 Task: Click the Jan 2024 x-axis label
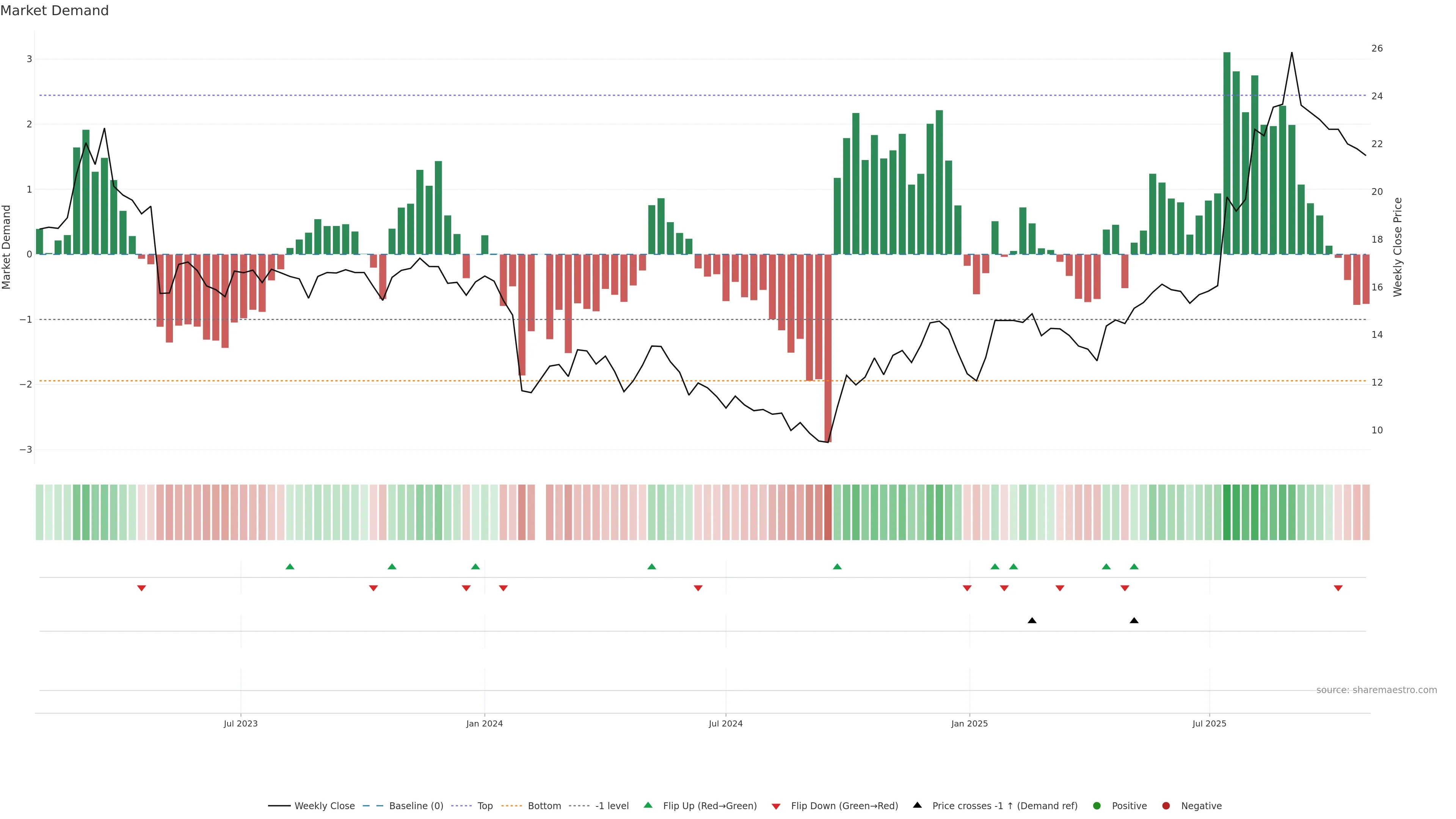[x=485, y=723]
